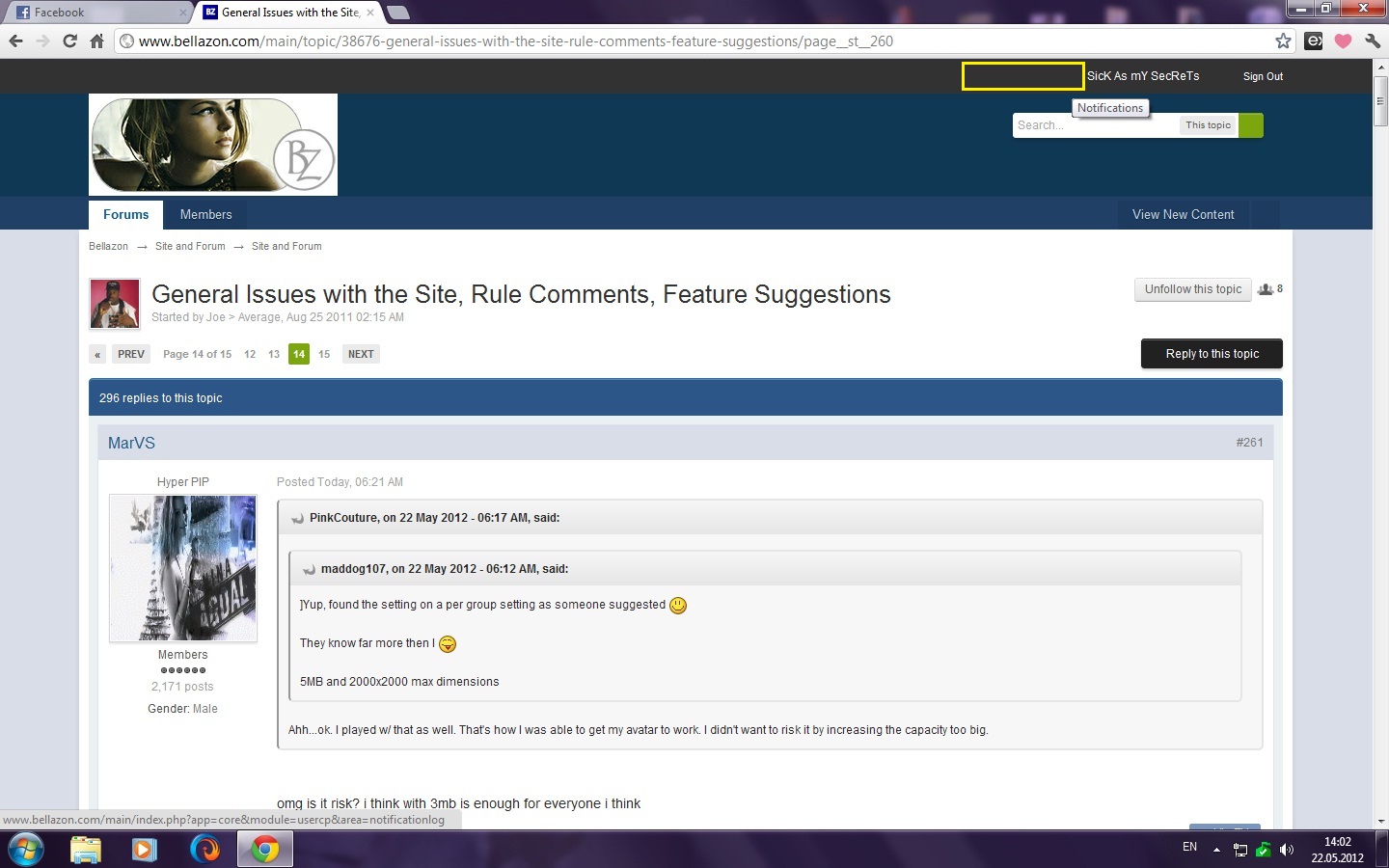Screen dimensions: 1389x868
Task: Go to the browser home page
Action: (96, 41)
